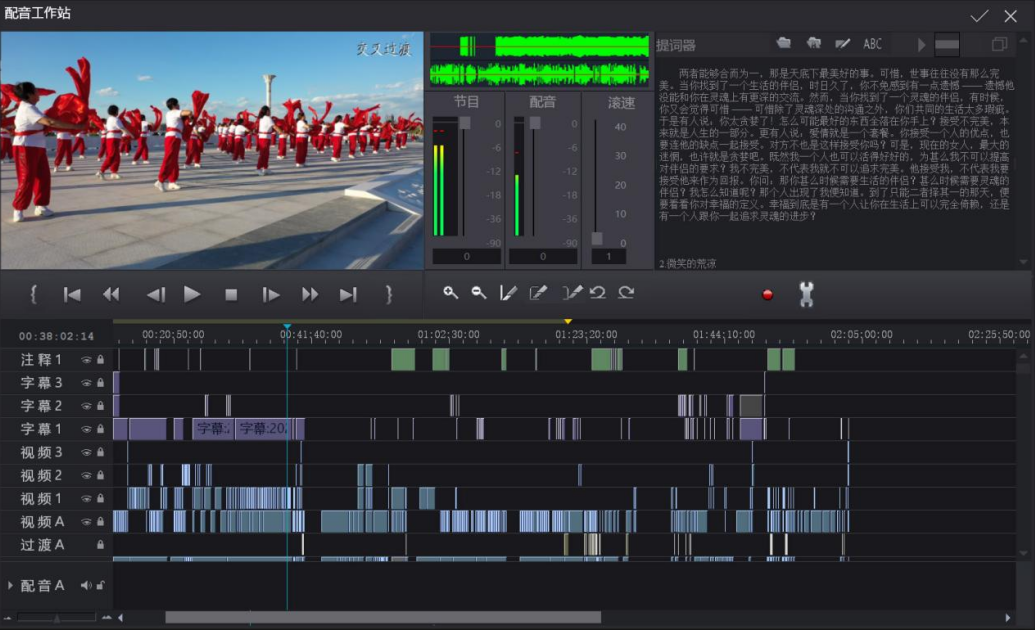The width and height of the screenshot is (1035, 630).
Task: Undo the last action with undo arrow
Action: (598, 293)
